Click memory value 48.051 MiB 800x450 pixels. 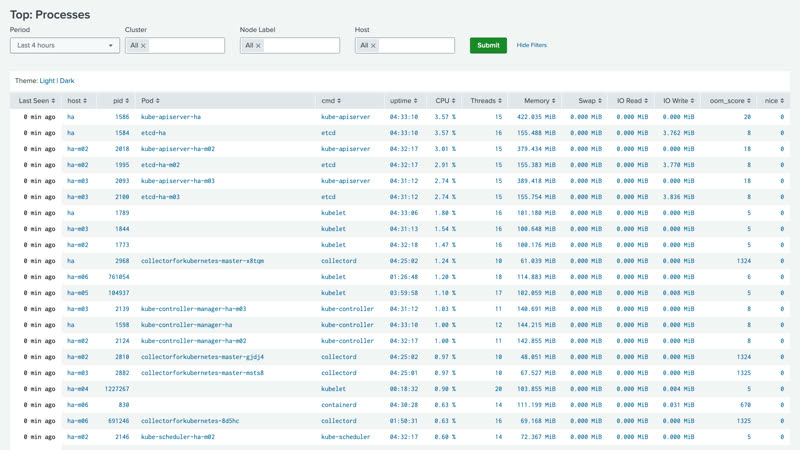pos(538,357)
